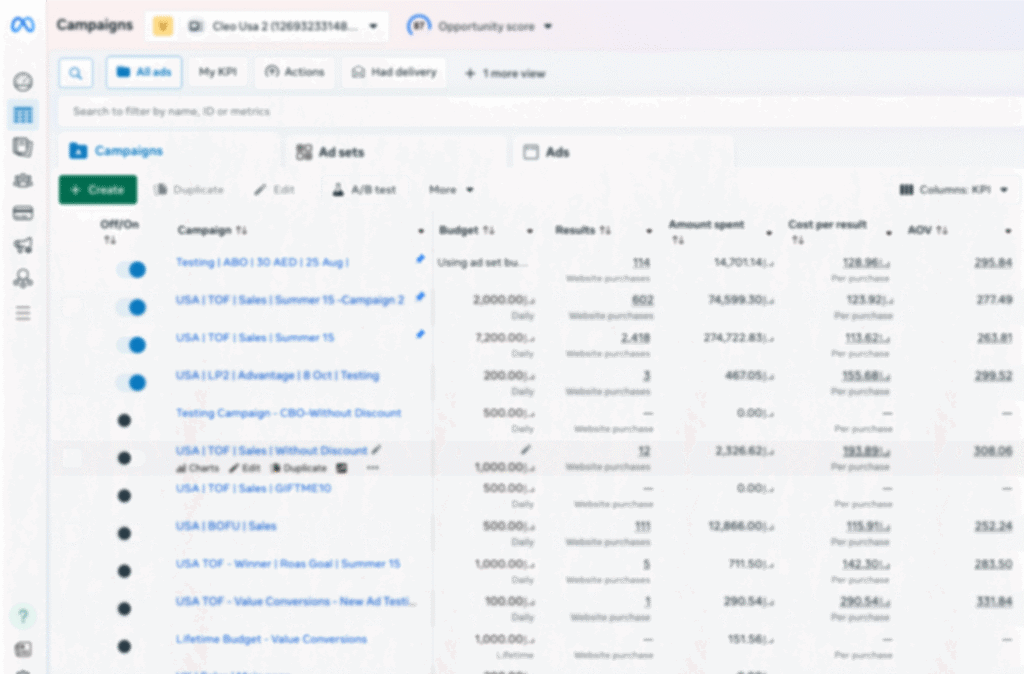This screenshot has width=1024, height=674.
Task: Click pencil icon beside Without Discount campaign name
Action: click(377, 451)
